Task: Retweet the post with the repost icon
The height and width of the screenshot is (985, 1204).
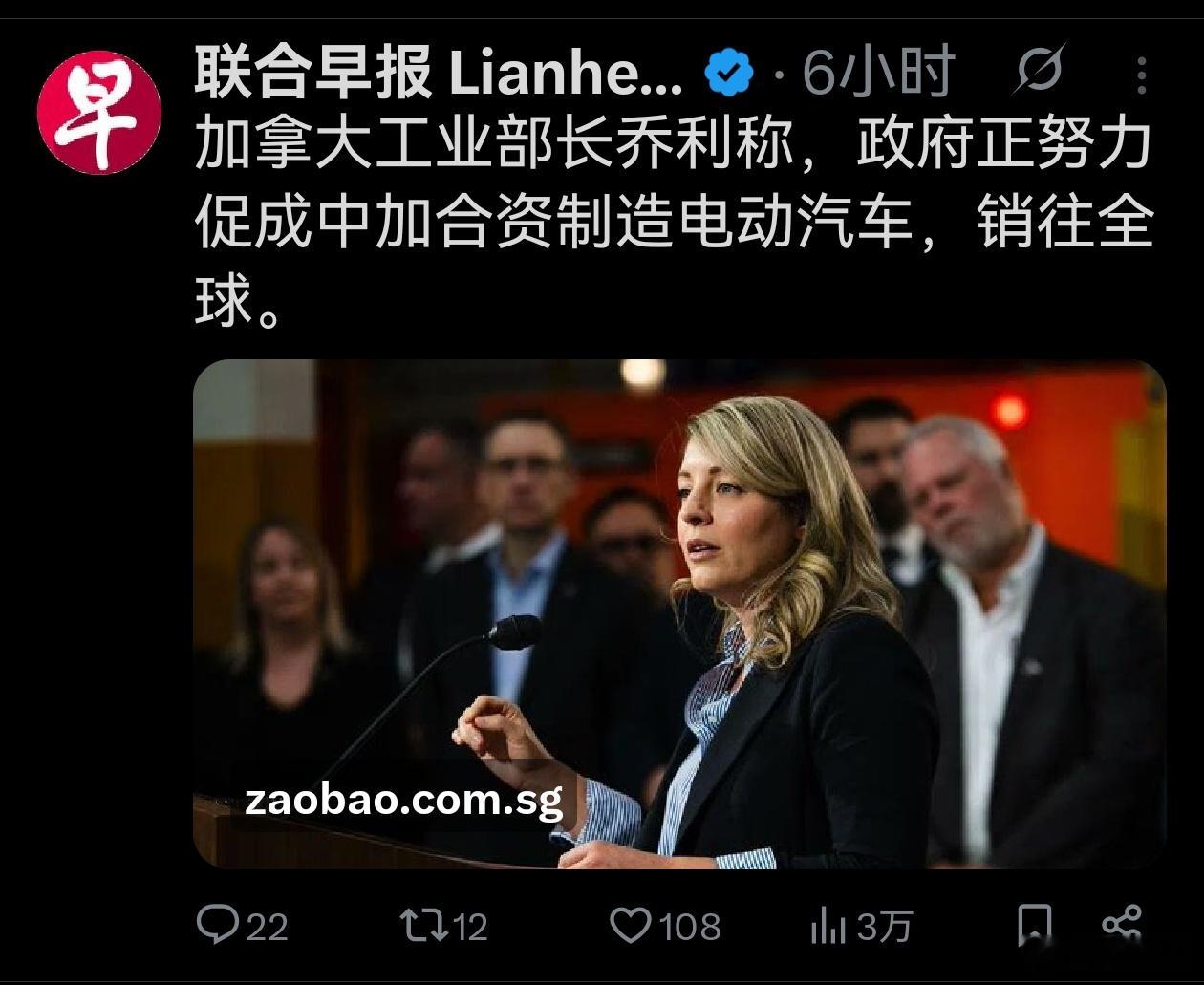Action: 423,925
